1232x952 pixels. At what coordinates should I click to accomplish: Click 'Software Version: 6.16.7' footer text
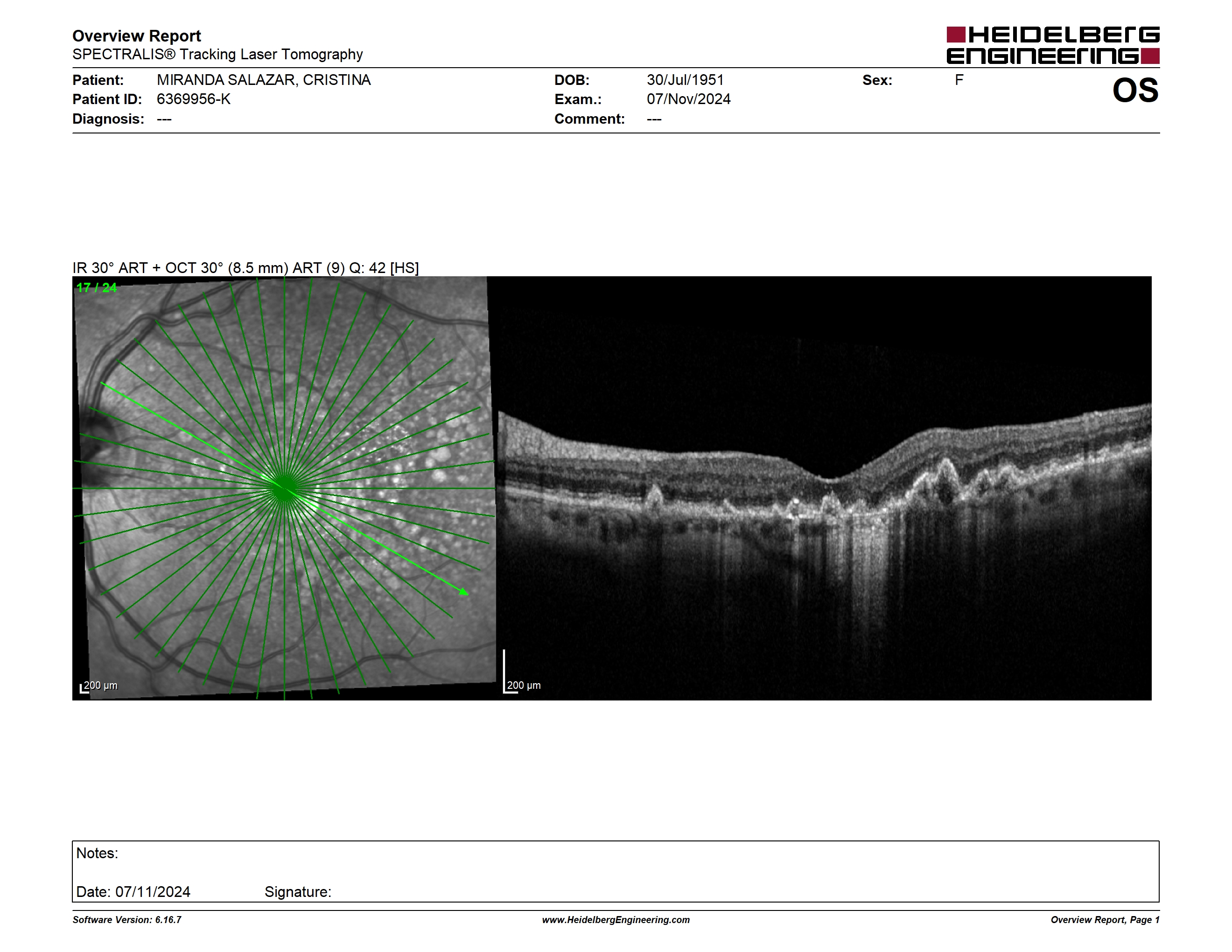click(x=127, y=920)
